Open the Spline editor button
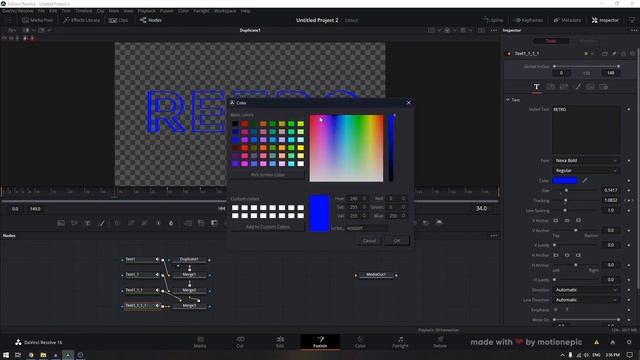Screen dimensions: 640x360 pos(493,20)
